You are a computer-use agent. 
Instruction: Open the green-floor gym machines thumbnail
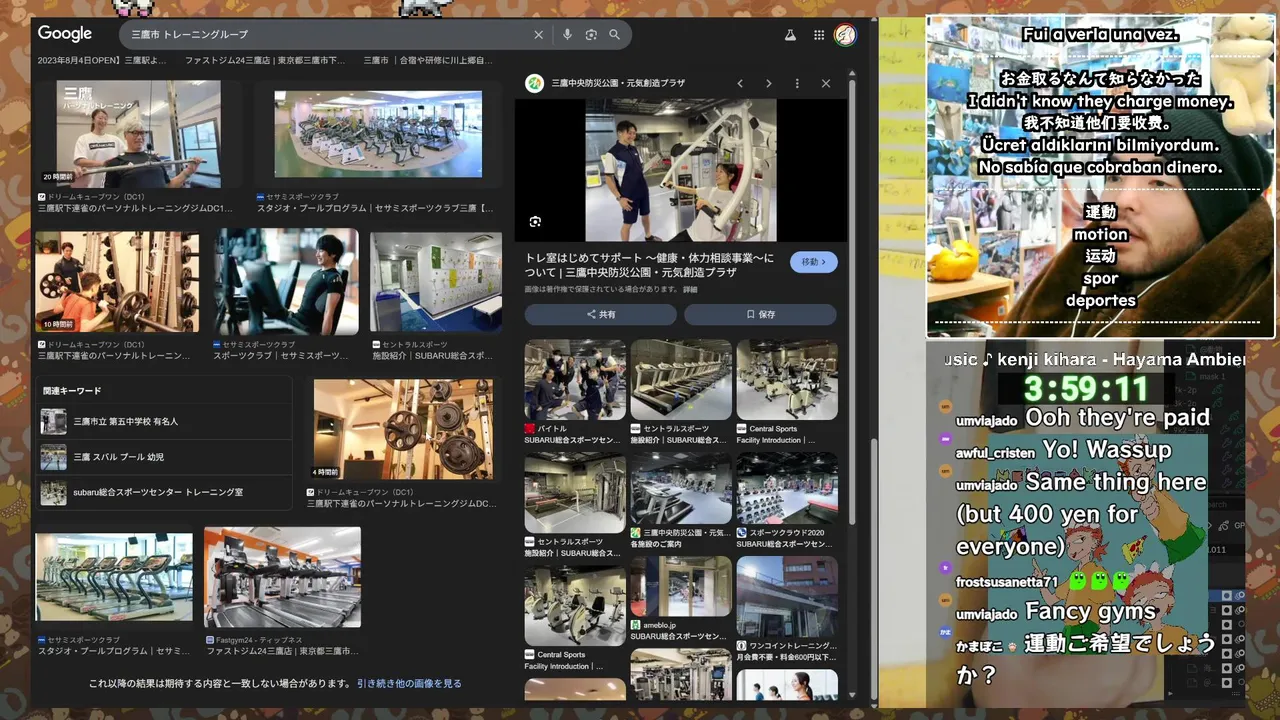378,134
